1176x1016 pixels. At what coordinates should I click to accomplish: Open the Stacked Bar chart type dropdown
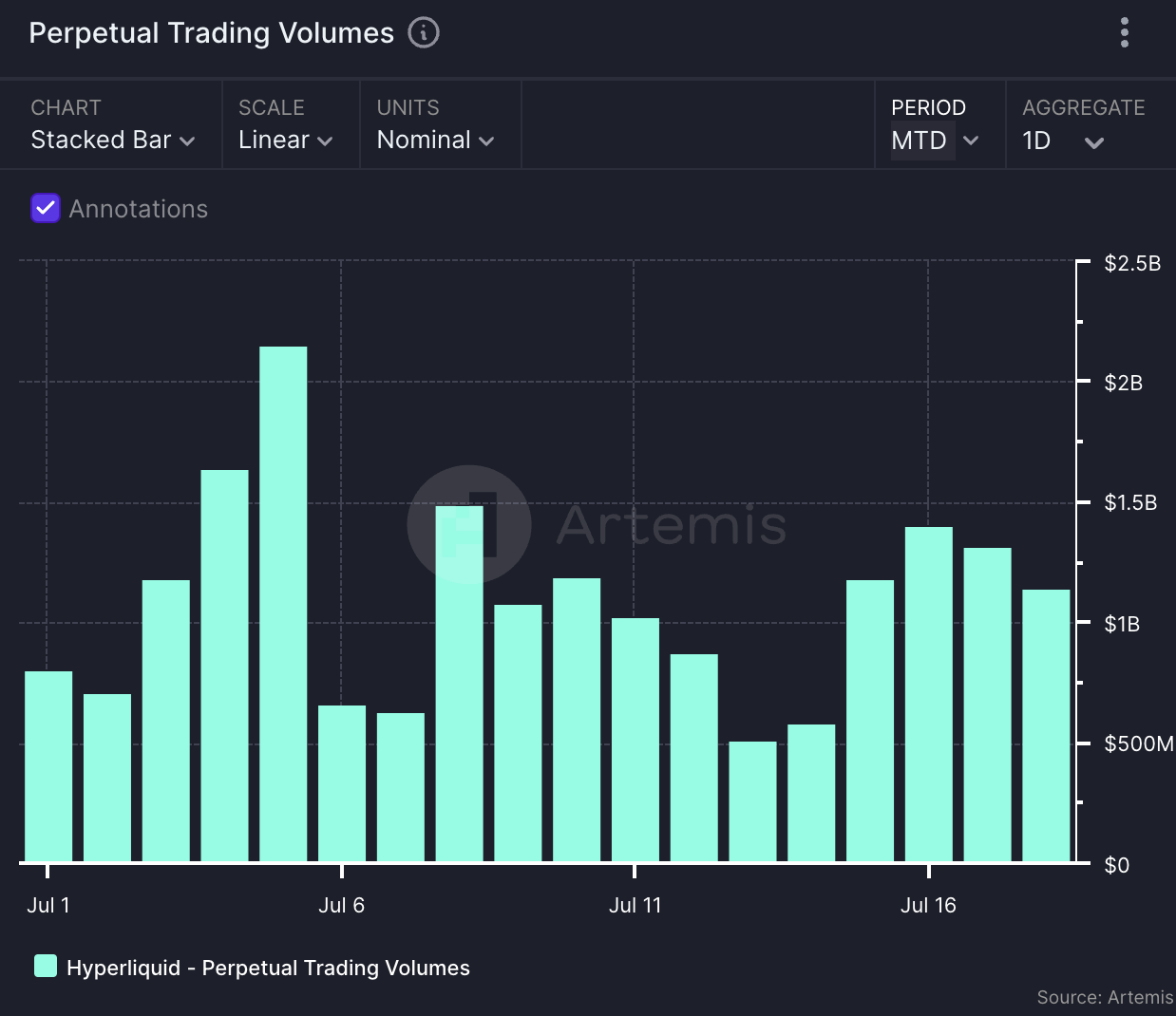tap(112, 140)
